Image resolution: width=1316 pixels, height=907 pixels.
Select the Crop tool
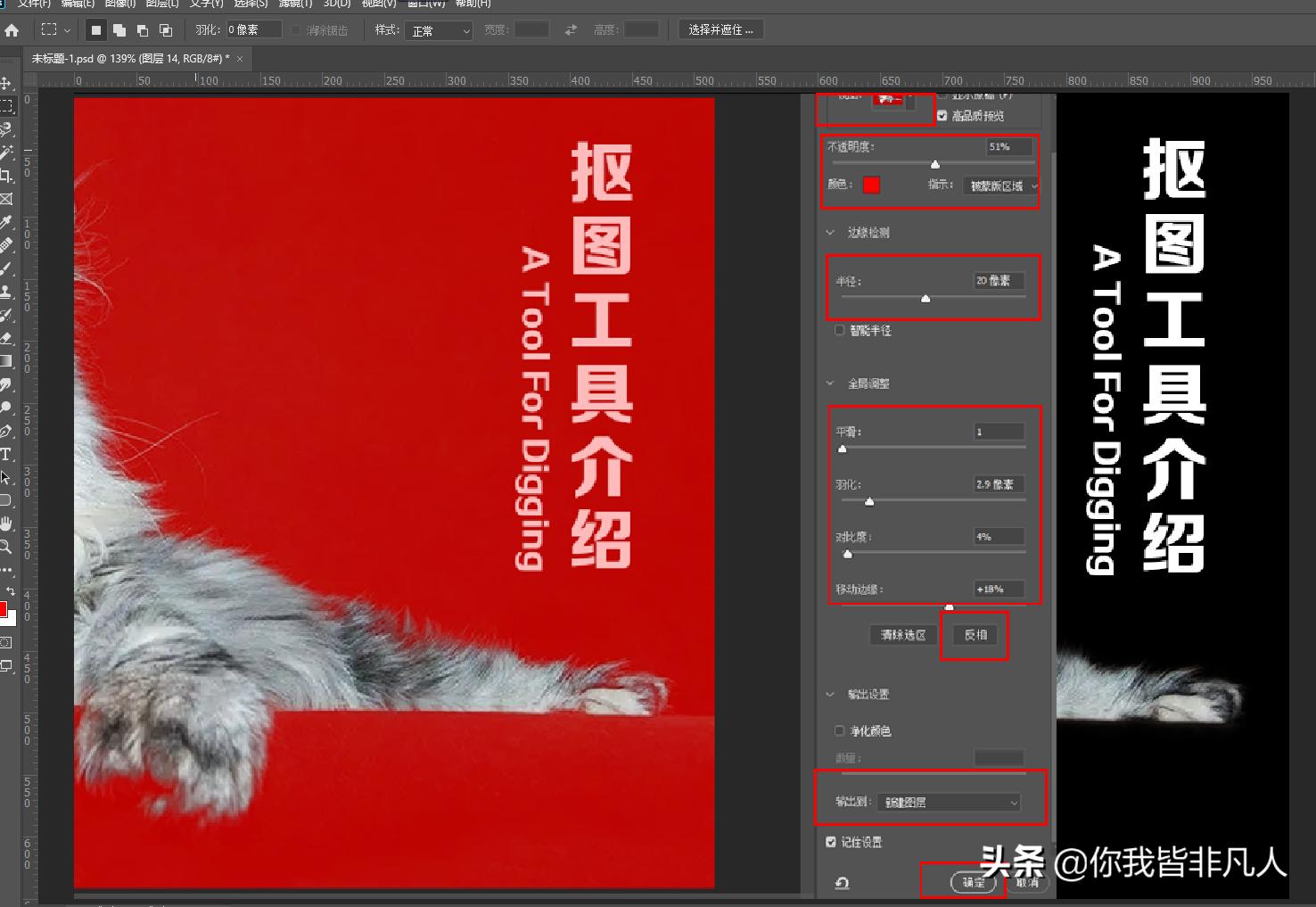pos(7,174)
